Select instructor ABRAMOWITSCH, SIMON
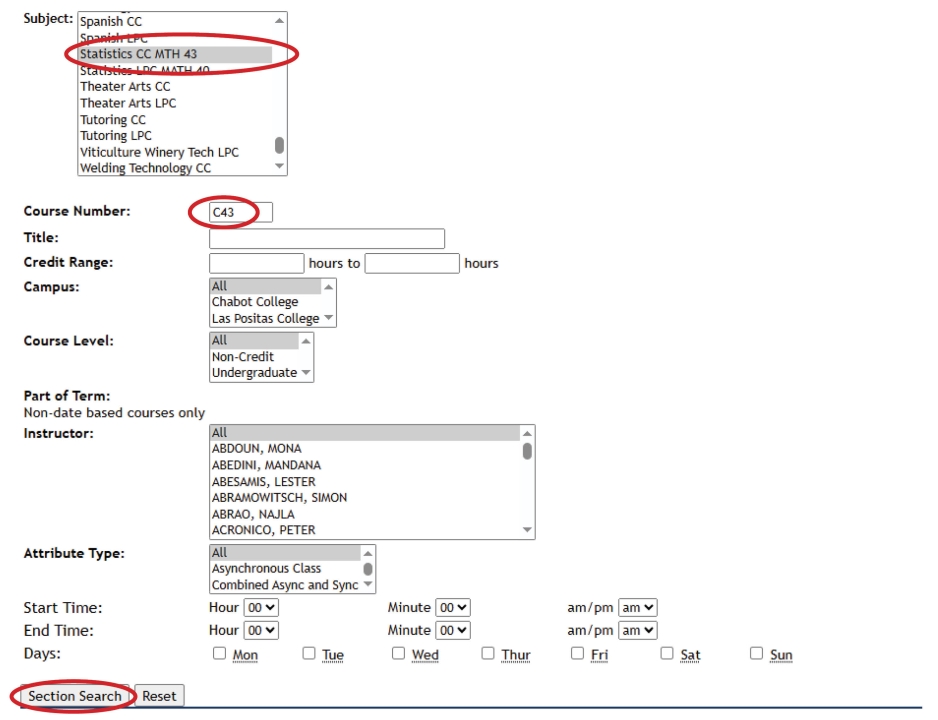 (x=366, y=498)
